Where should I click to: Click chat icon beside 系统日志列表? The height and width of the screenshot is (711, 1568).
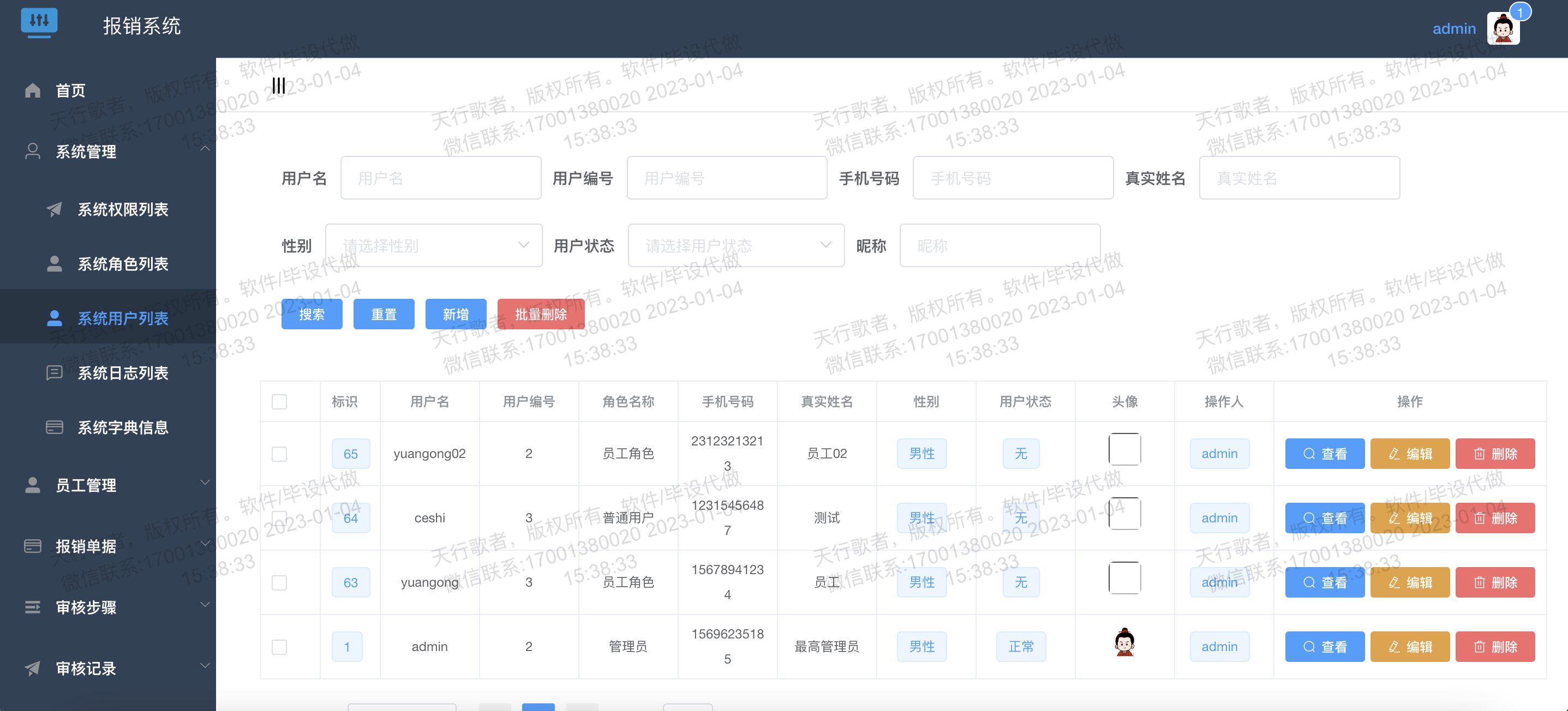tap(54, 373)
